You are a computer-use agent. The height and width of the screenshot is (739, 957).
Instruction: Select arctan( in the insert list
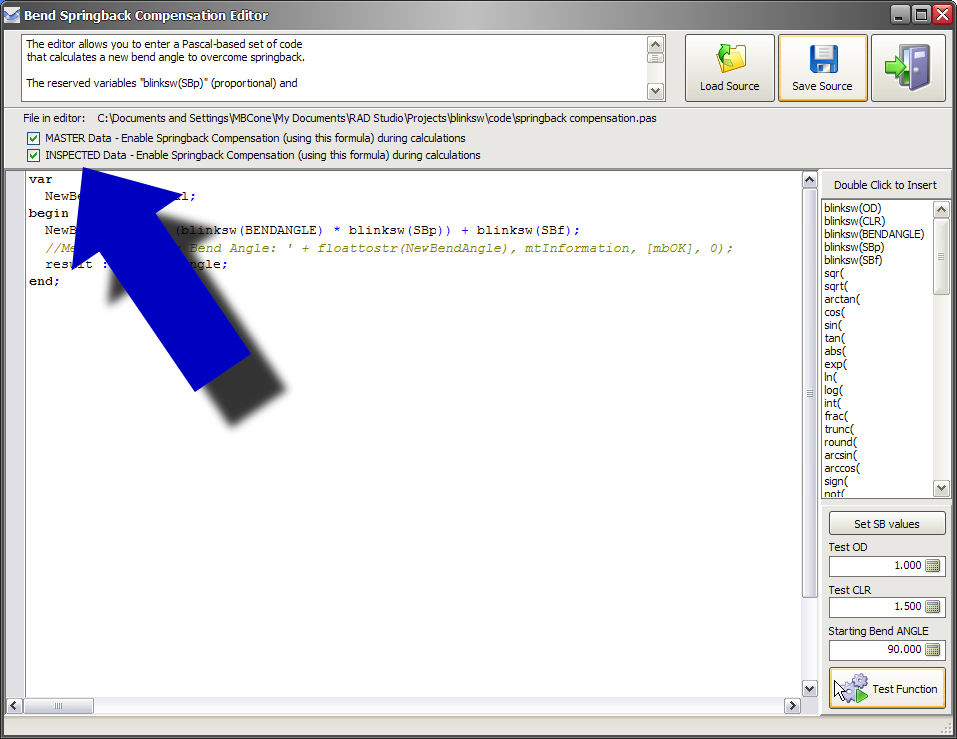tap(842, 299)
